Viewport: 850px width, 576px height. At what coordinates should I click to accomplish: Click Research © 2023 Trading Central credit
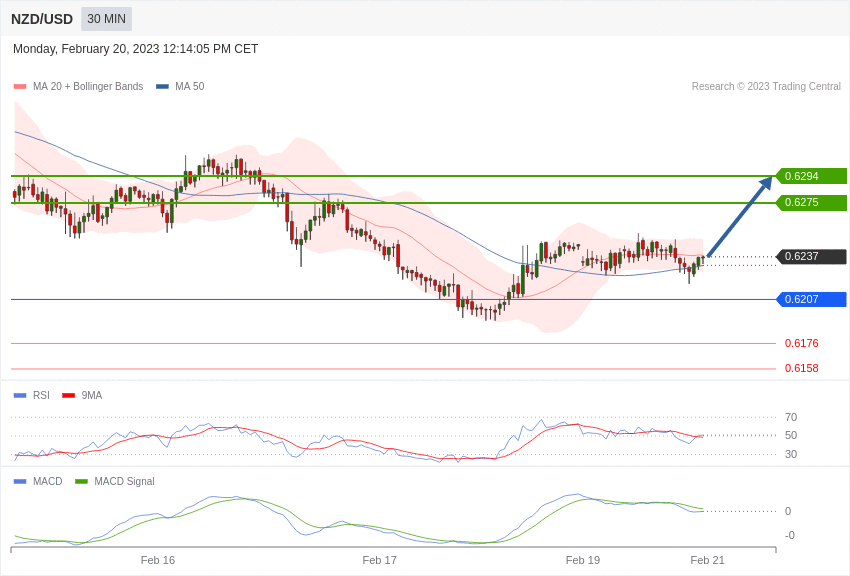766,87
